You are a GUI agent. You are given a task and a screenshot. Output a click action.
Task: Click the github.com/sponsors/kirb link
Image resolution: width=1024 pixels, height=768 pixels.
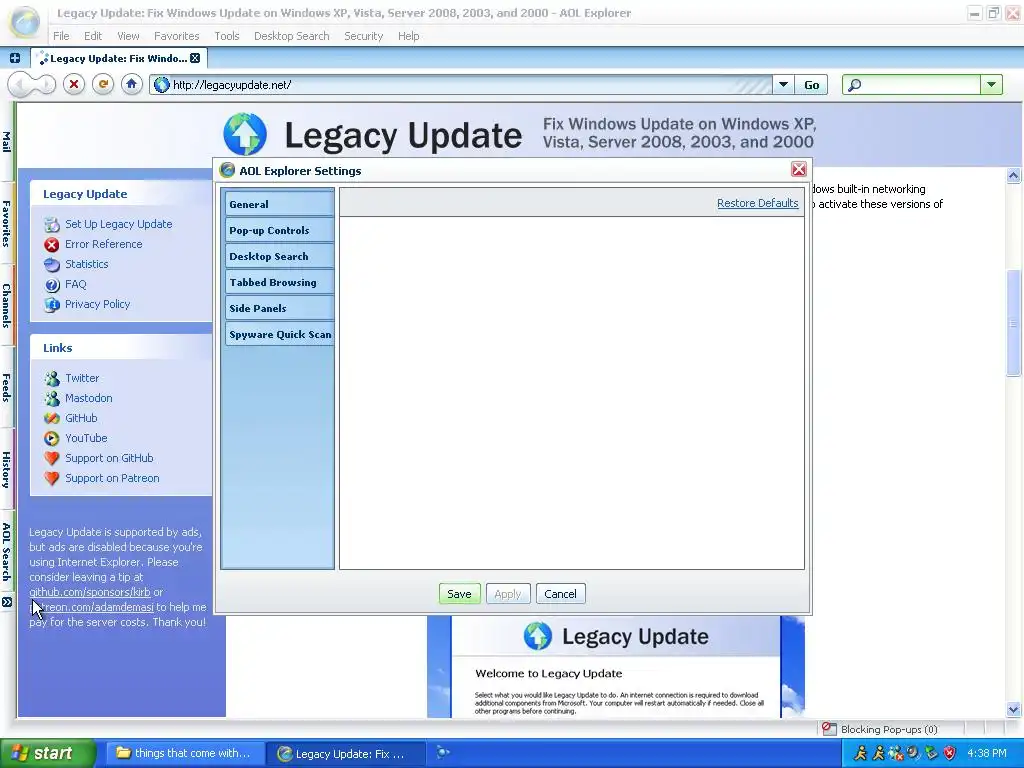pos(89,592)
